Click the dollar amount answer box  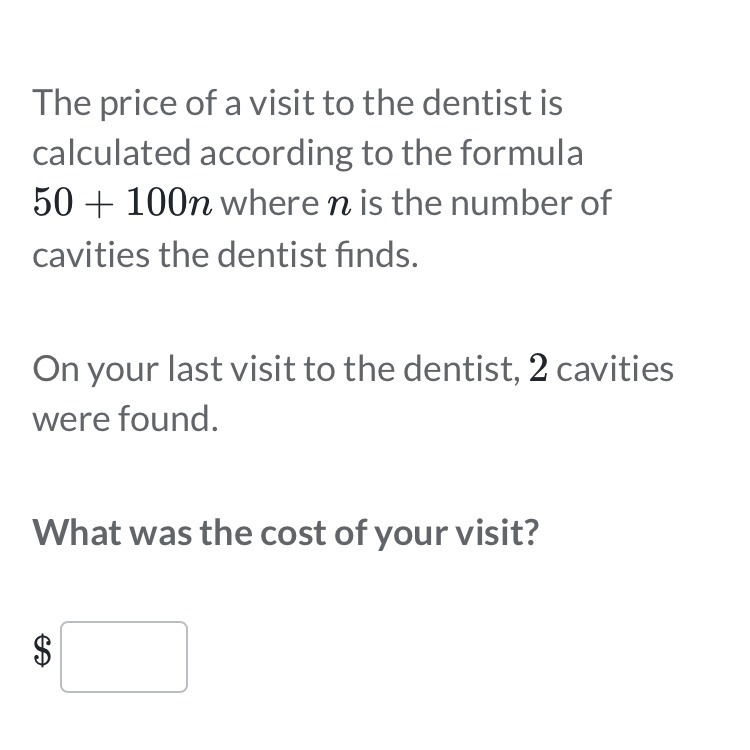point(124,657)
